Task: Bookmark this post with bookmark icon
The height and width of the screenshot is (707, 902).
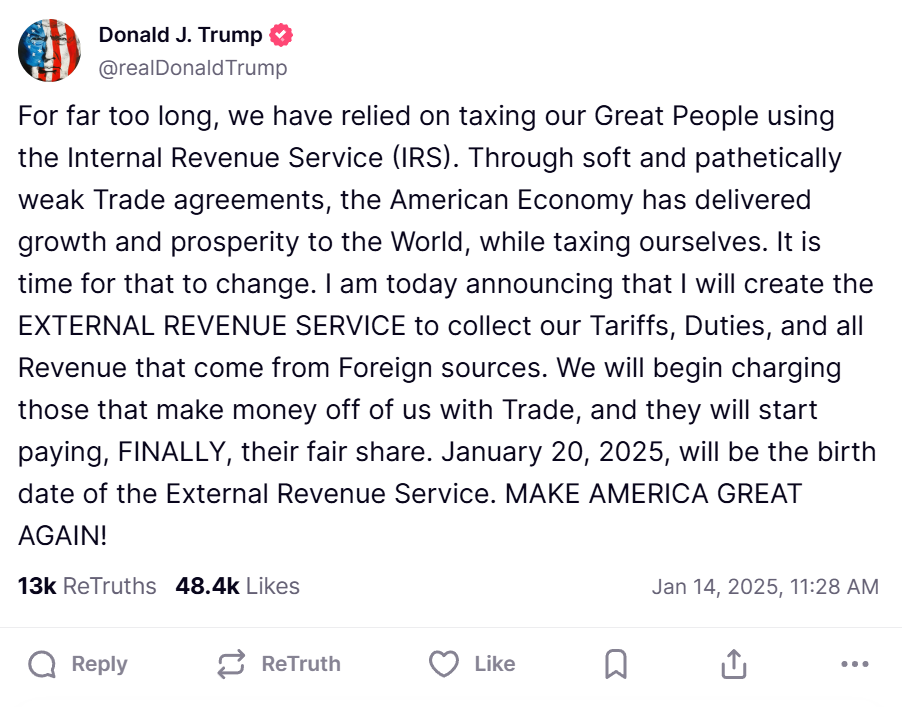Action: coord(616,664)
